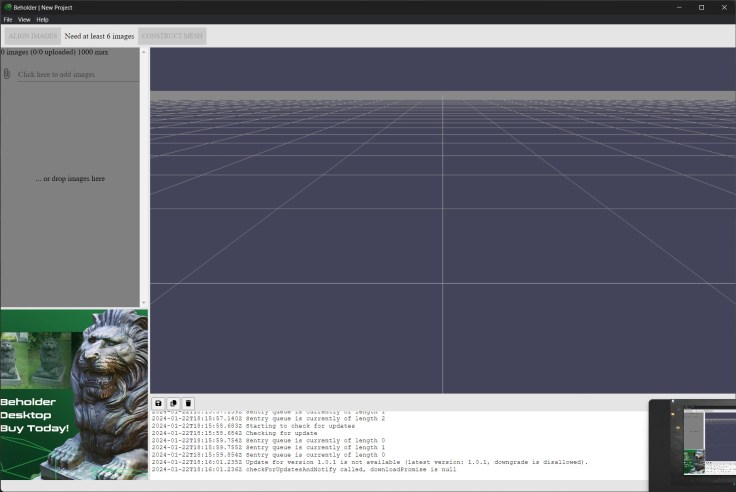Open the Help menu
Viewport: 736px width, 492px height.
click(x=42, y=19)
